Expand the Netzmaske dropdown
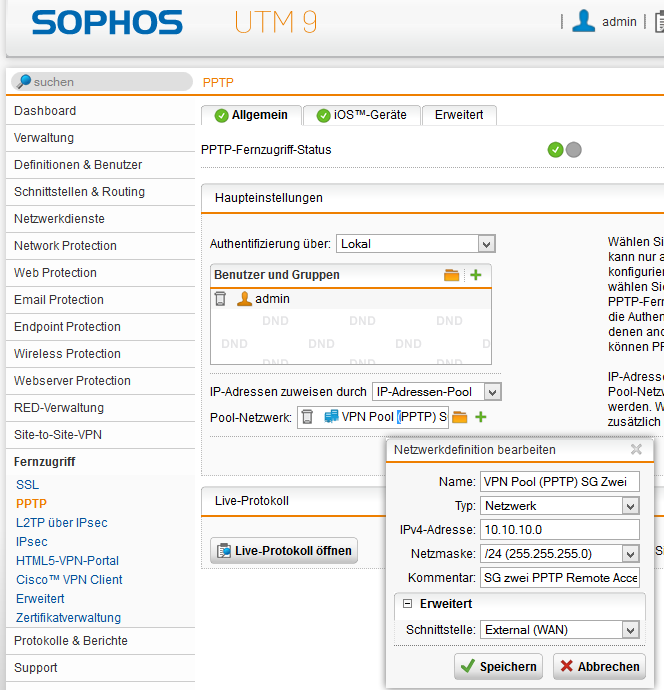 pos(559,553)
